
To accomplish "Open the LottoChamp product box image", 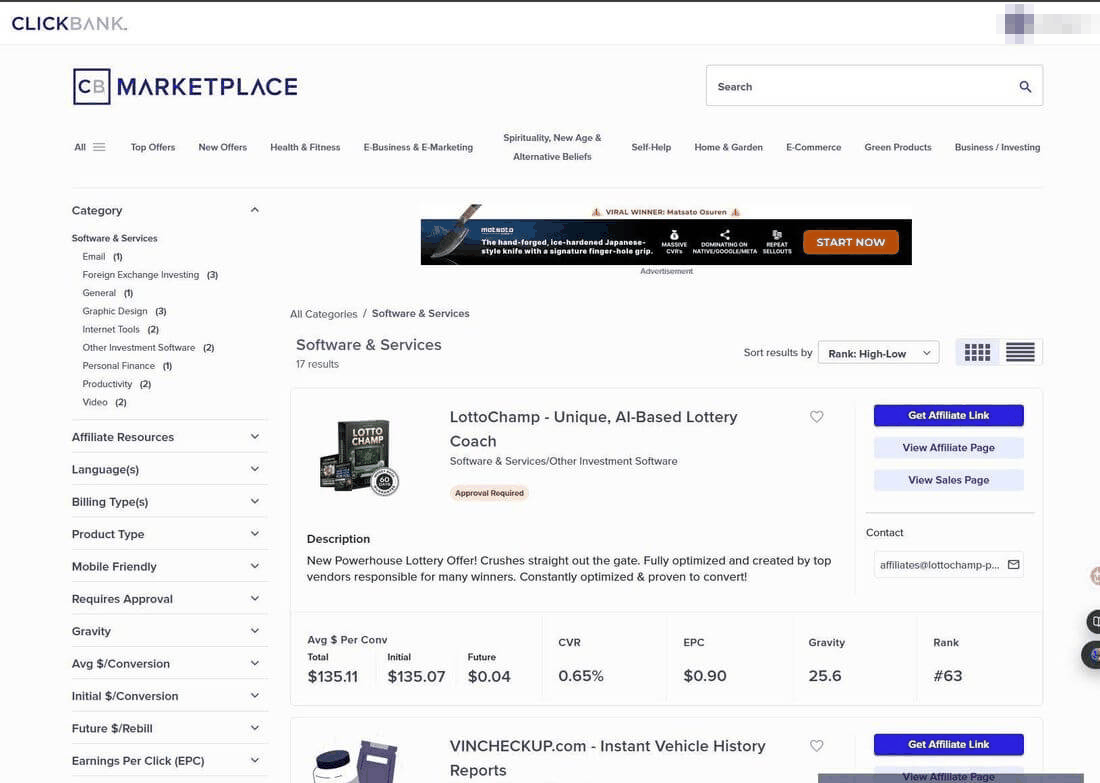I will pos(359,457).
